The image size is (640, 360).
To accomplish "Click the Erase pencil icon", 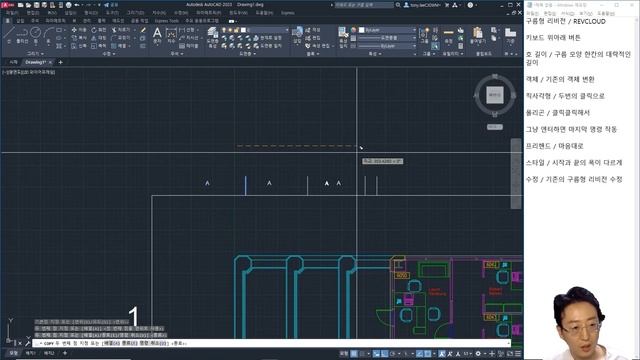I will point(143,30).
